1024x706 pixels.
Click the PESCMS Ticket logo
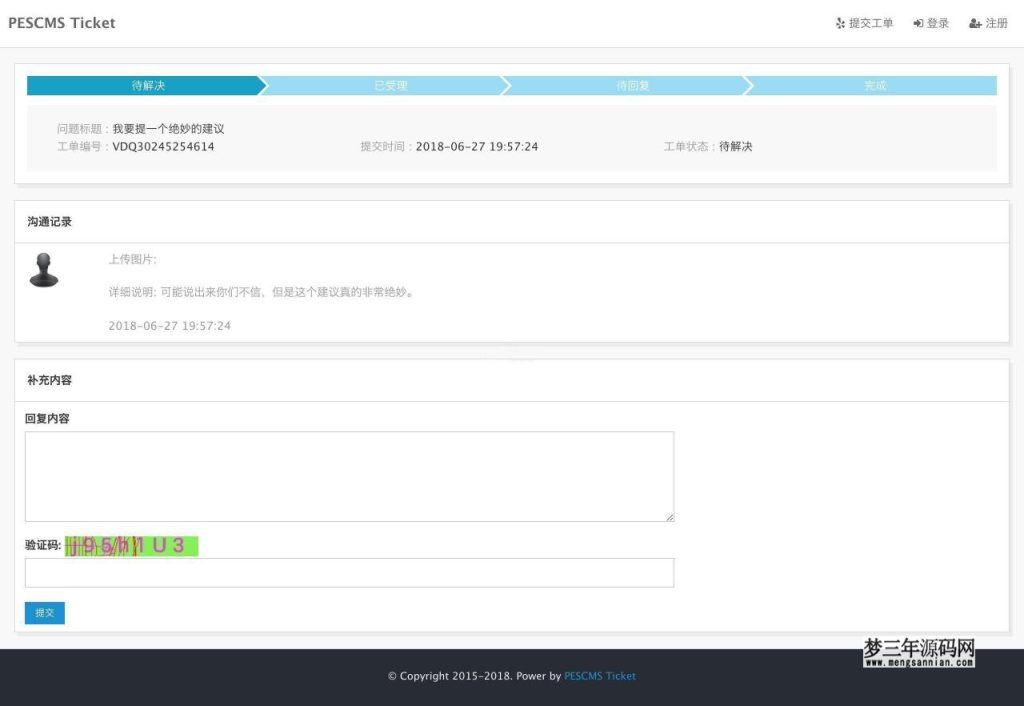click(61, 22)
